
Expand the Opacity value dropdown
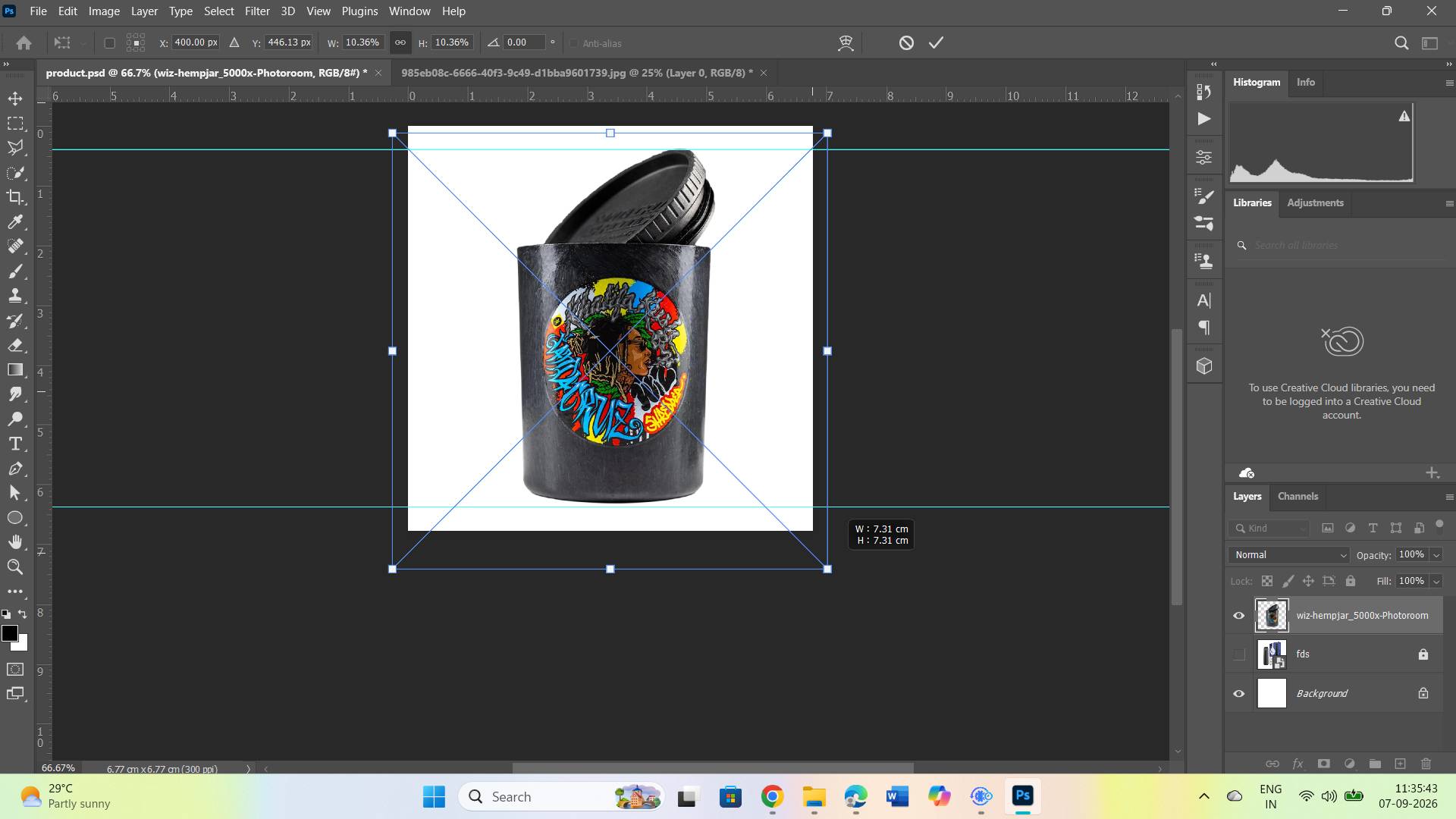point(1436,555)
